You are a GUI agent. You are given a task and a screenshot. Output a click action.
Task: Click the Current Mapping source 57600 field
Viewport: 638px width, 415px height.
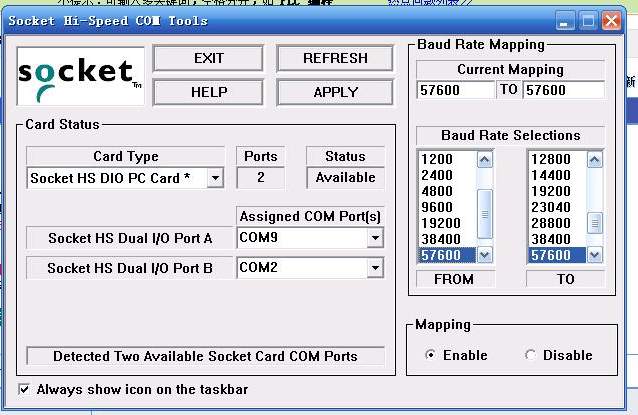pos(455,90)
